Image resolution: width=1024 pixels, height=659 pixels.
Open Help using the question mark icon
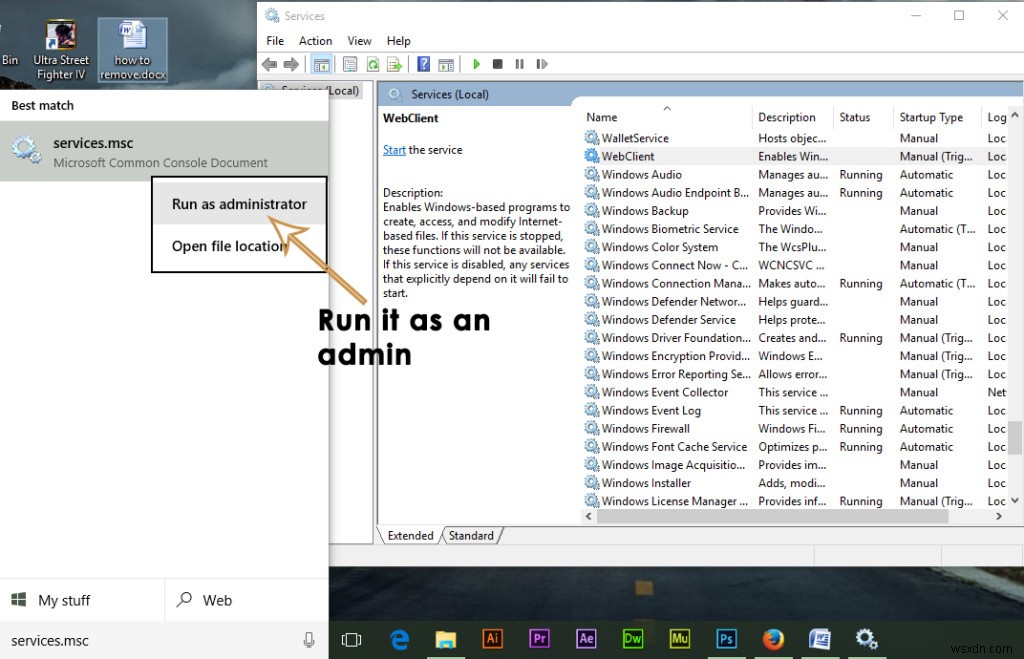point(423,64)
